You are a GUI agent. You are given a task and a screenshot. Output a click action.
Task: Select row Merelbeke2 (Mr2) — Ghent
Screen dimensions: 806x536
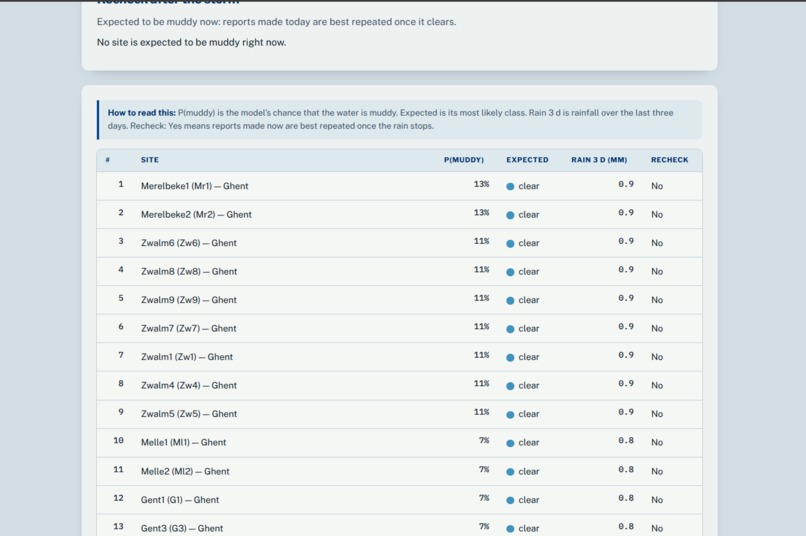point(399,214)
